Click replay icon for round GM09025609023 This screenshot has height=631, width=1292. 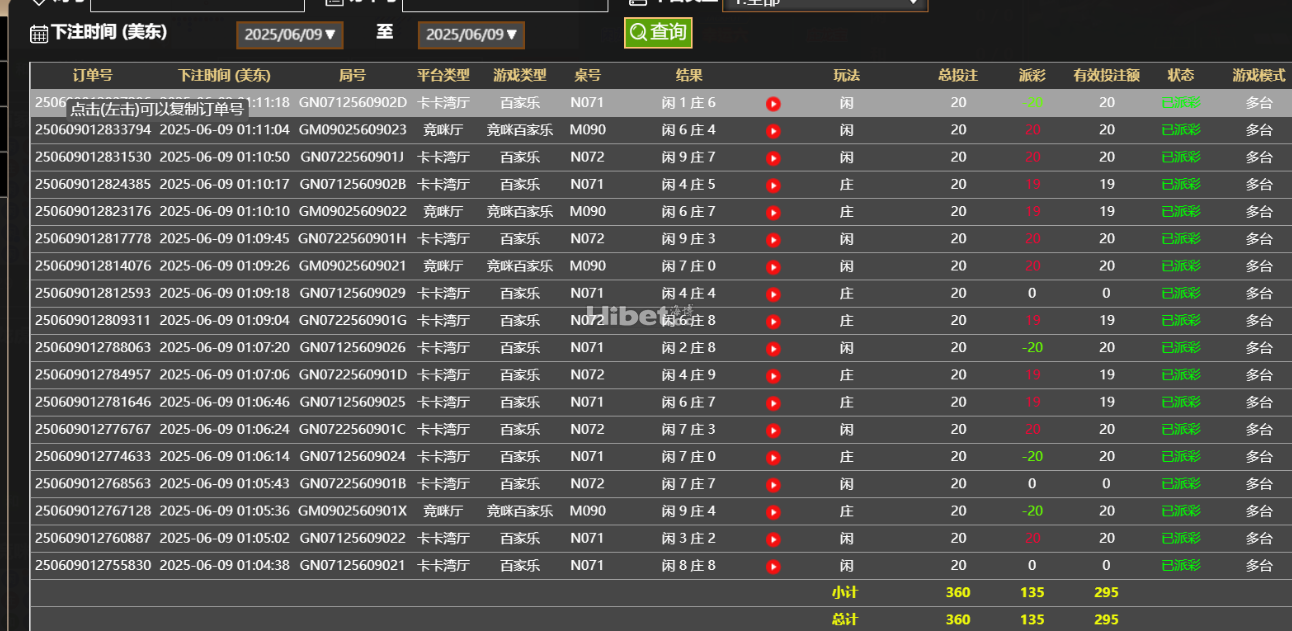(x=773, y=131)
